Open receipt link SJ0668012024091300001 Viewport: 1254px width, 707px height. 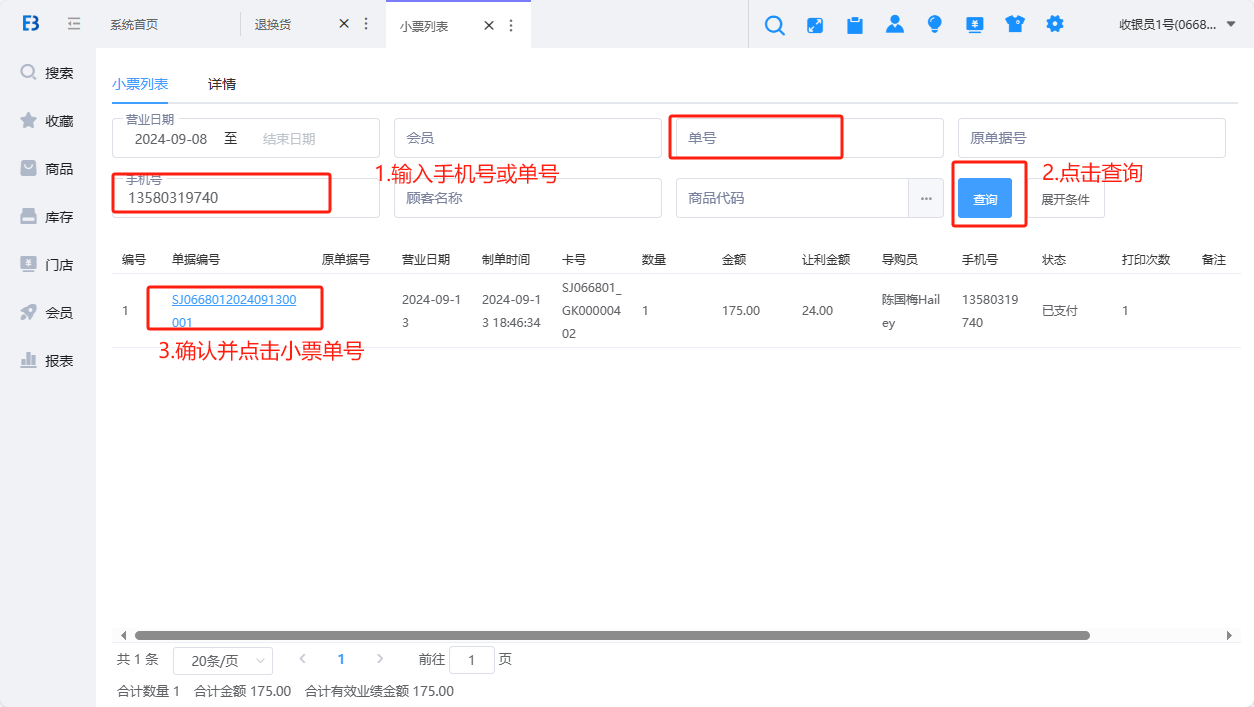pyautogui.click(x=234, y=311)
